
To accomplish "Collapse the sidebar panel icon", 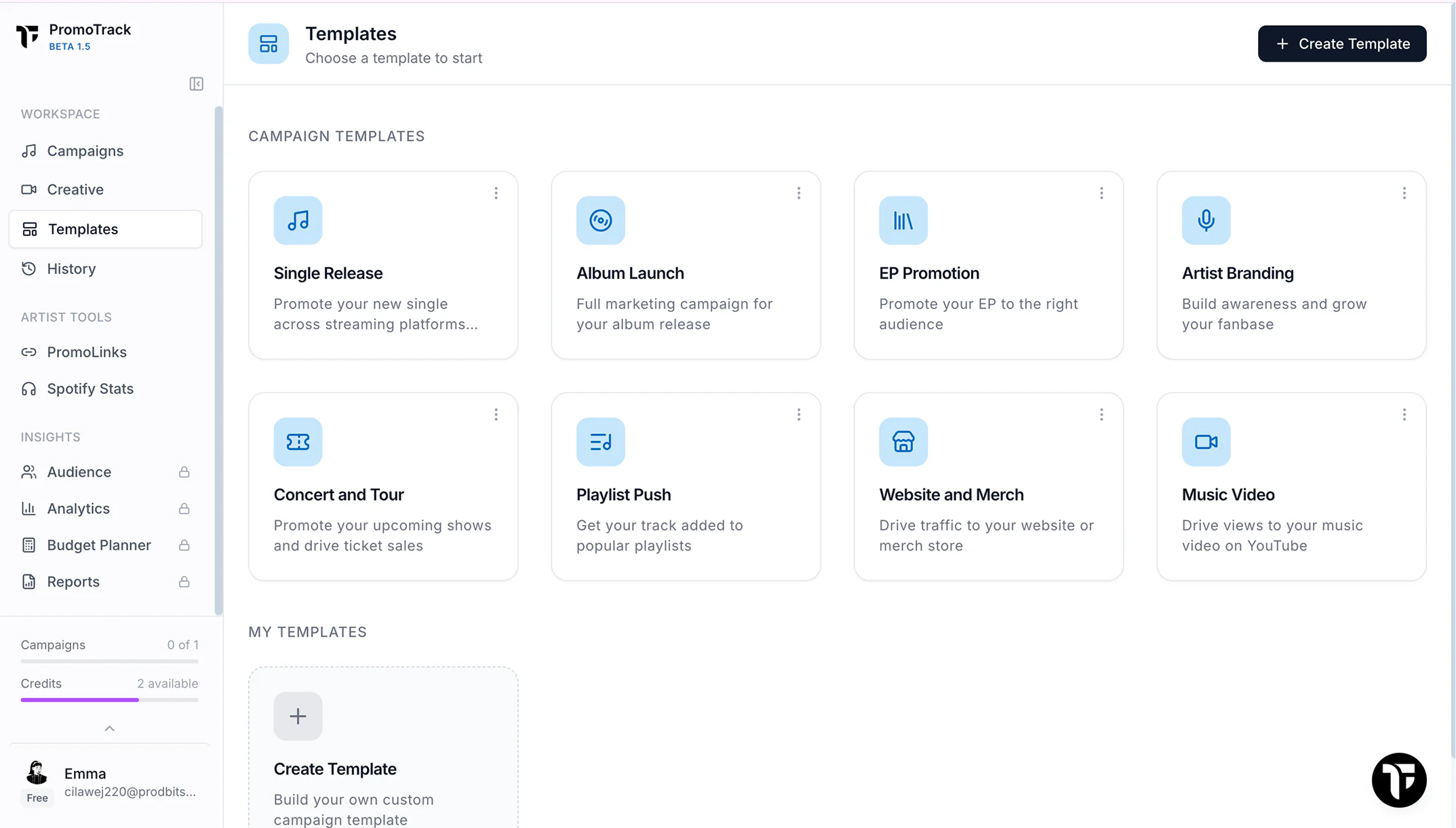I will pos(196,84).
